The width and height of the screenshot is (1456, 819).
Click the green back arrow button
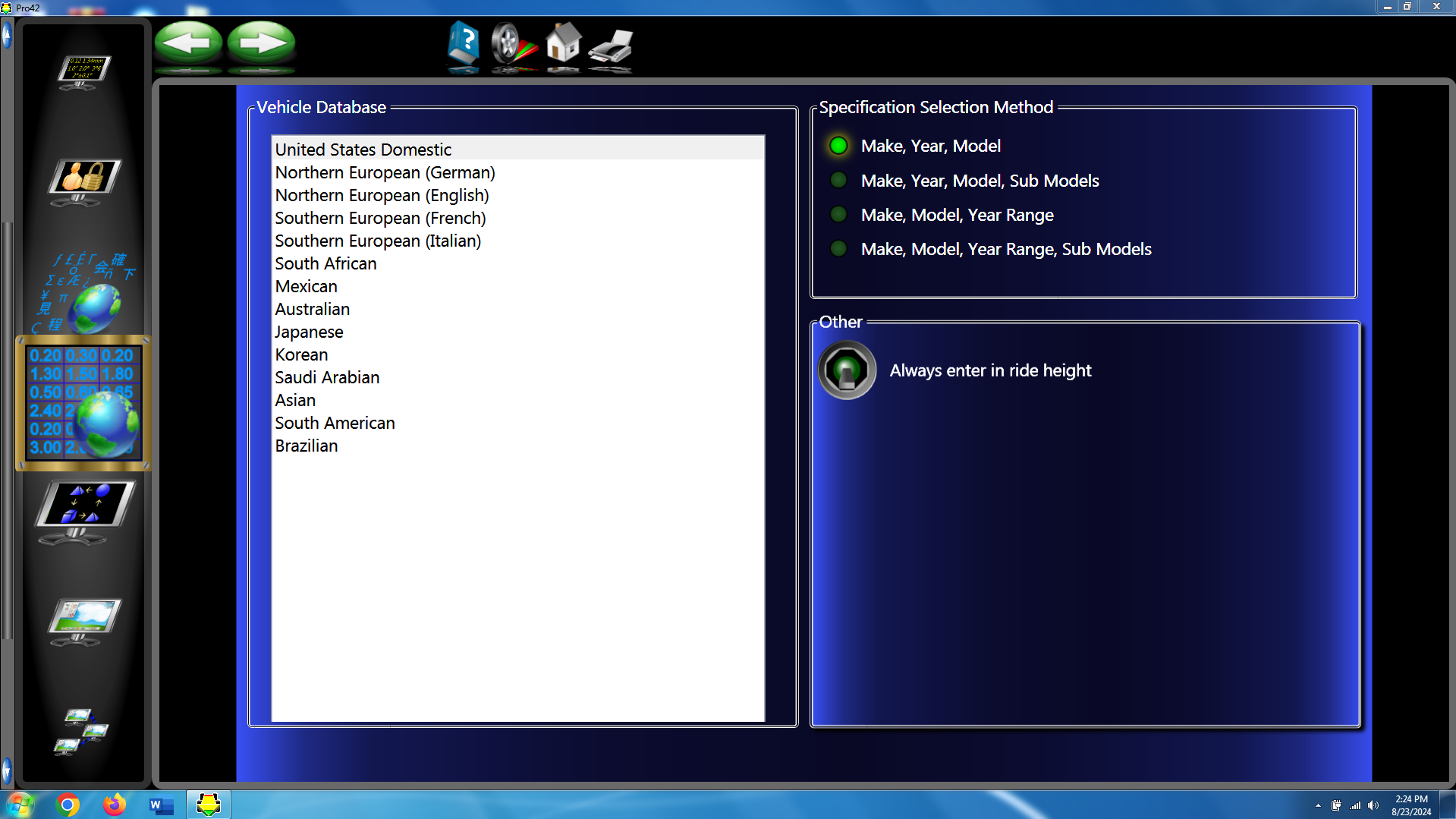(x=188, y=43)
